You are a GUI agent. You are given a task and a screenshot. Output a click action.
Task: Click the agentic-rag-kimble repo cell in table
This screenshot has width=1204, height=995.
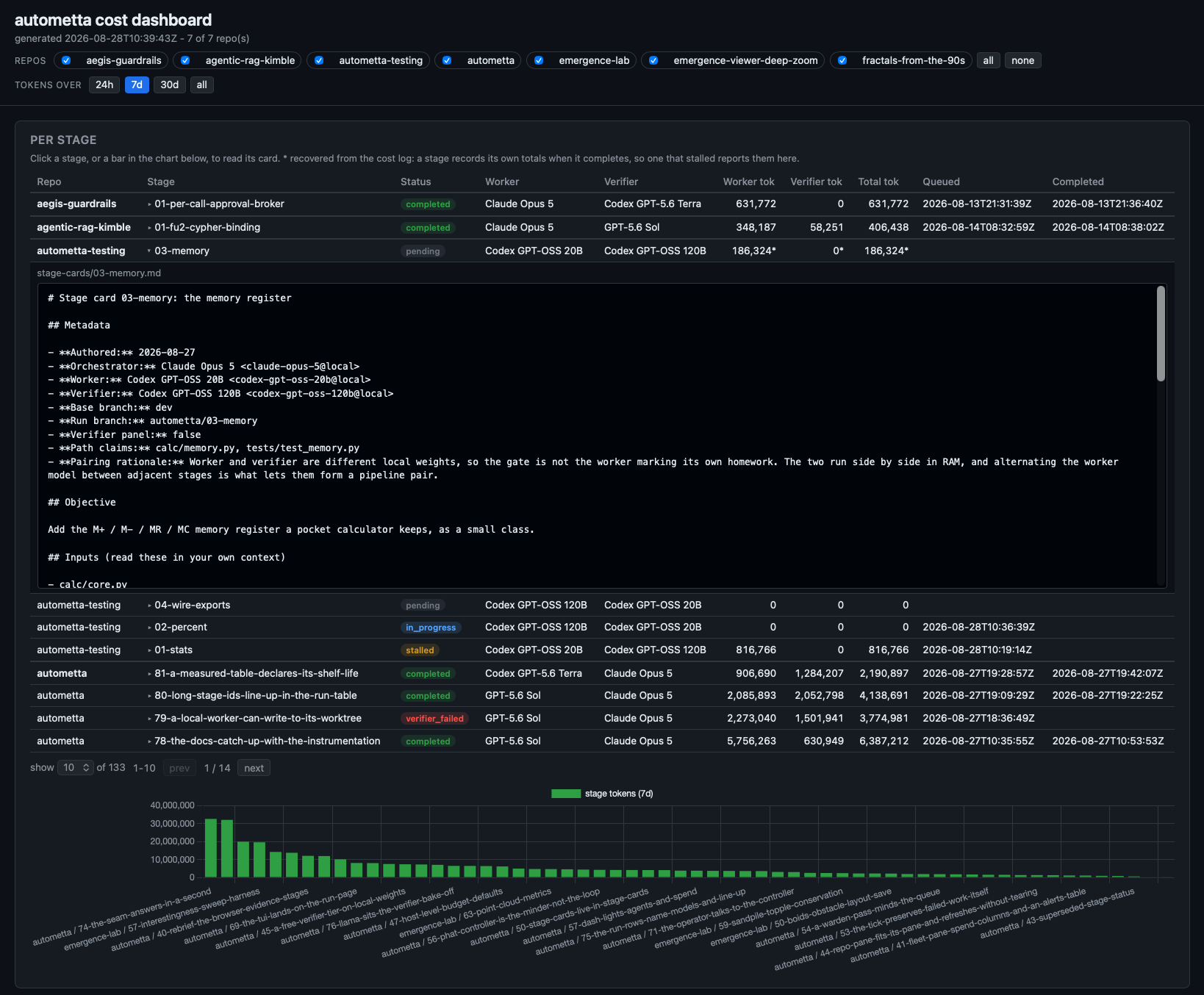[84, 227]
